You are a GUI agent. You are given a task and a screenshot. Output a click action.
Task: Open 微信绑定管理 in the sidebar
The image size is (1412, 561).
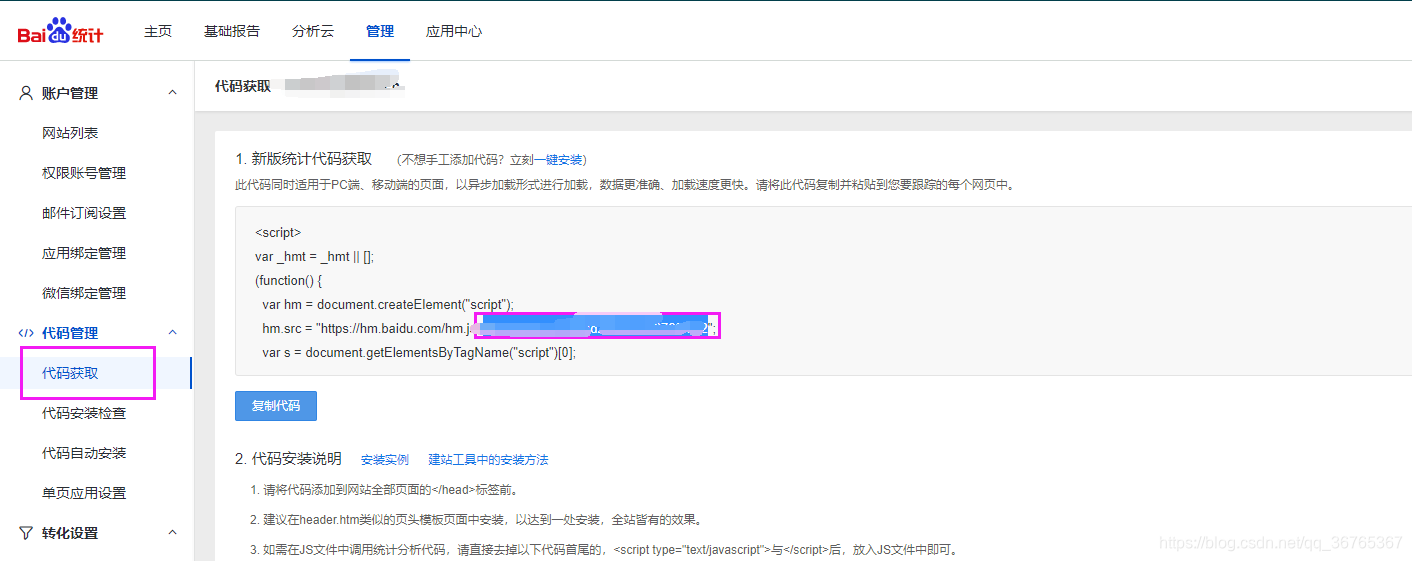coord(84,293)
